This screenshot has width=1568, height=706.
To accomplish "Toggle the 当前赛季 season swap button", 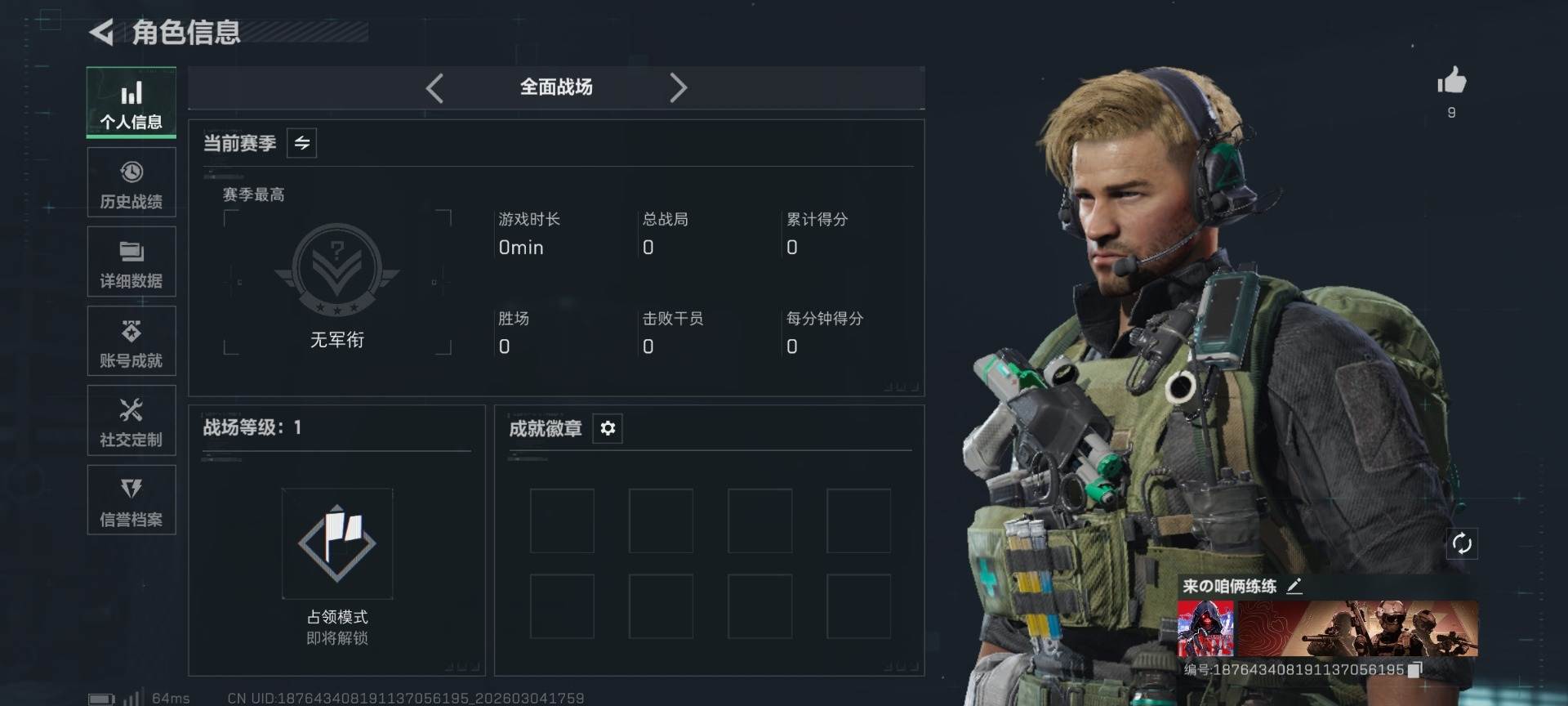I will pos(302,143).
